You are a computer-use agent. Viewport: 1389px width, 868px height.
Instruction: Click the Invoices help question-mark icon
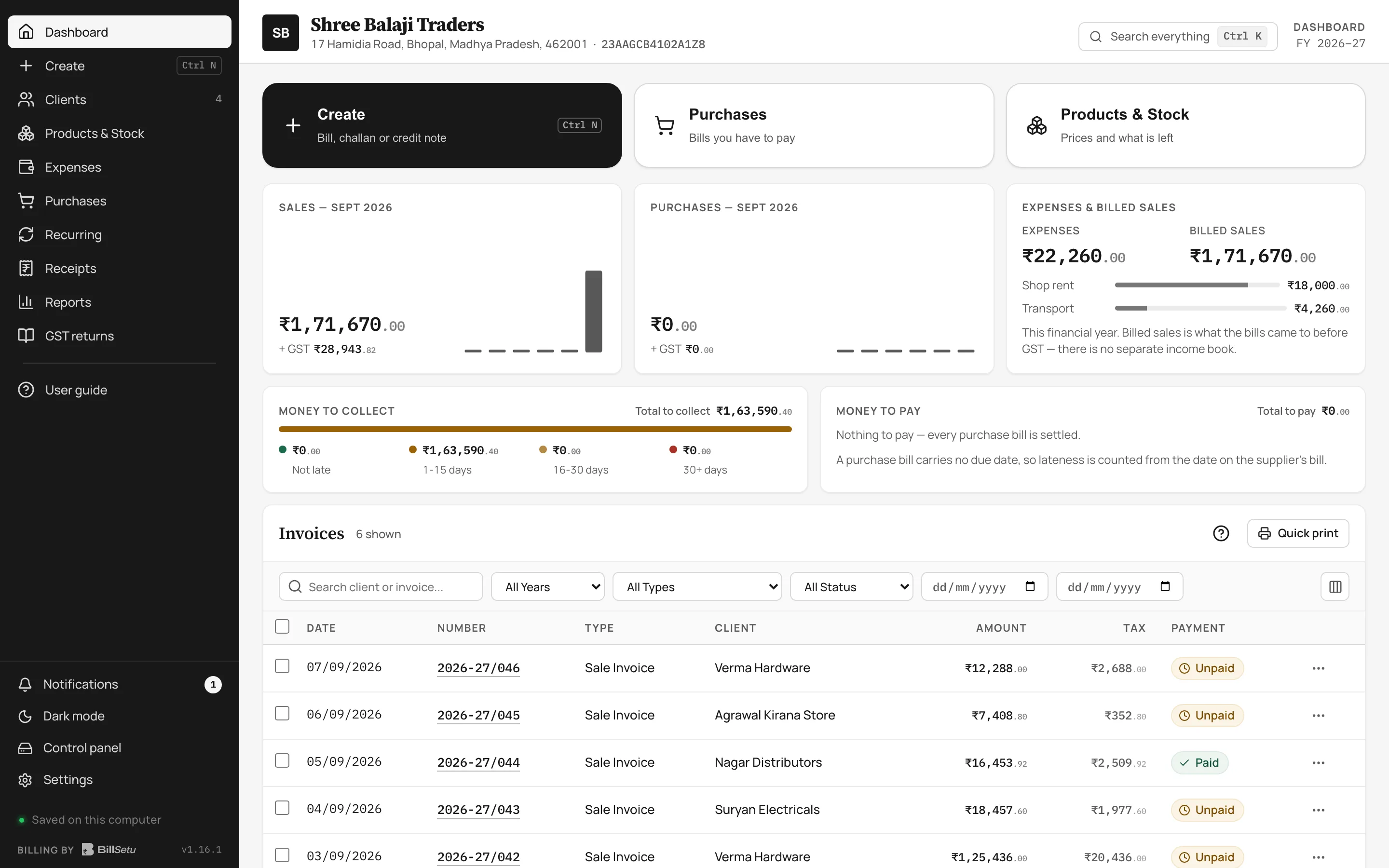(x=1221, y=533)
